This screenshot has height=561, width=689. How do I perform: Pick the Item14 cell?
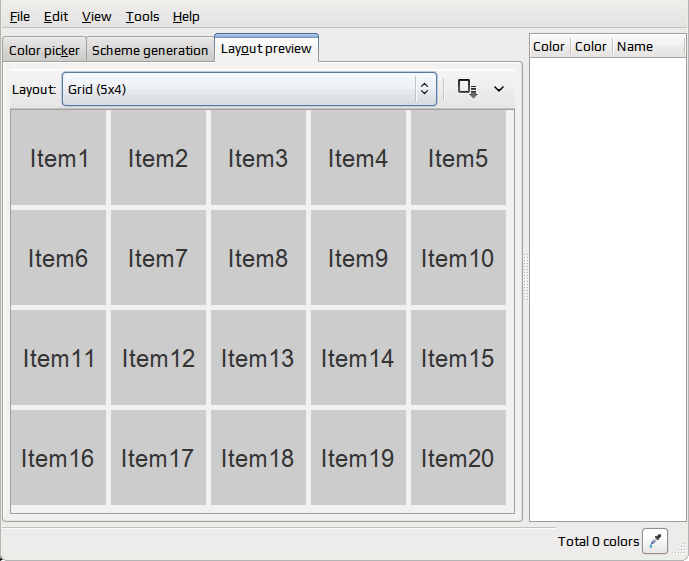tap(359, 358)
